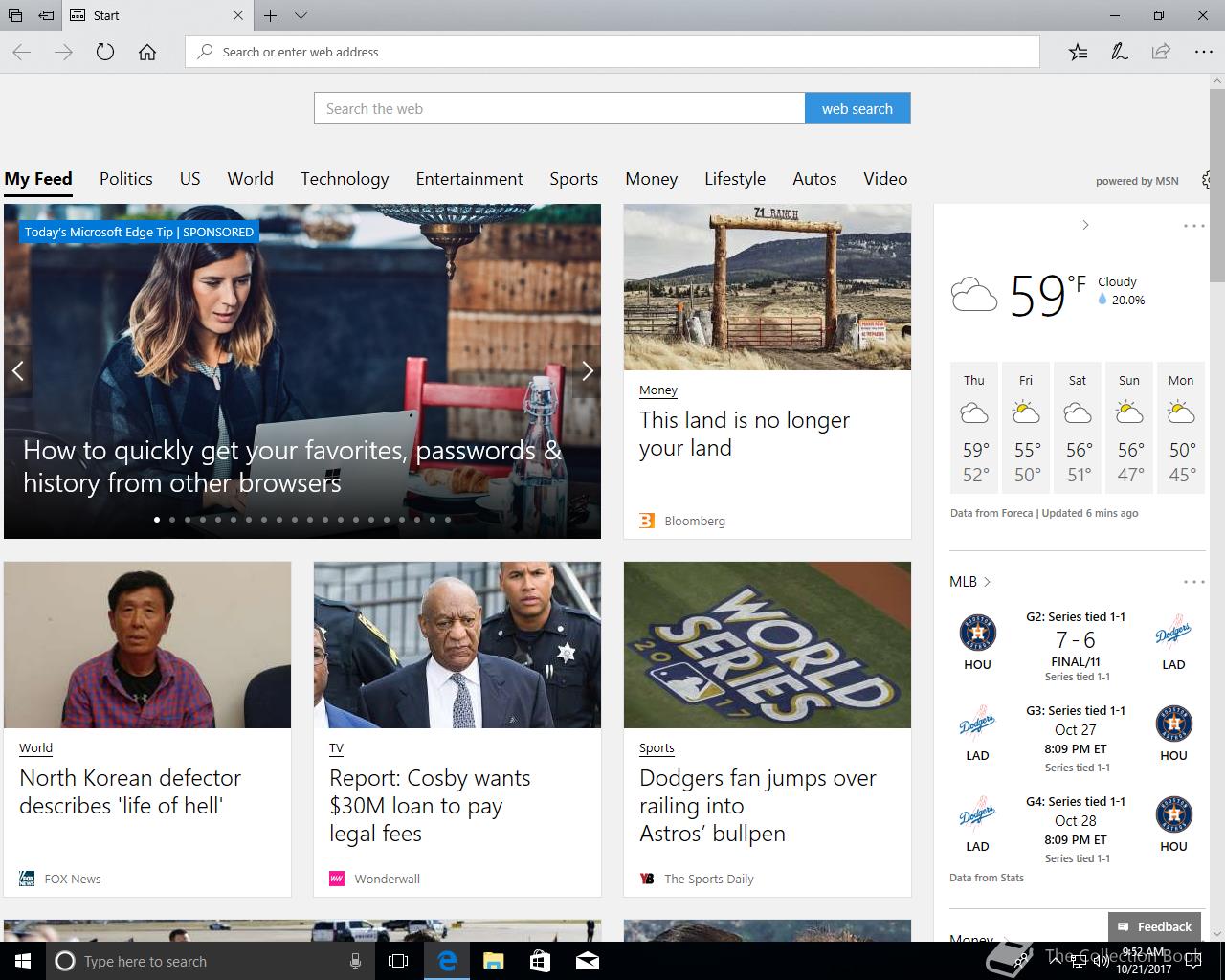Open Edge Settings and more menu
The width and height of the screenshot is (1225, 980).
click(1203, 52)
